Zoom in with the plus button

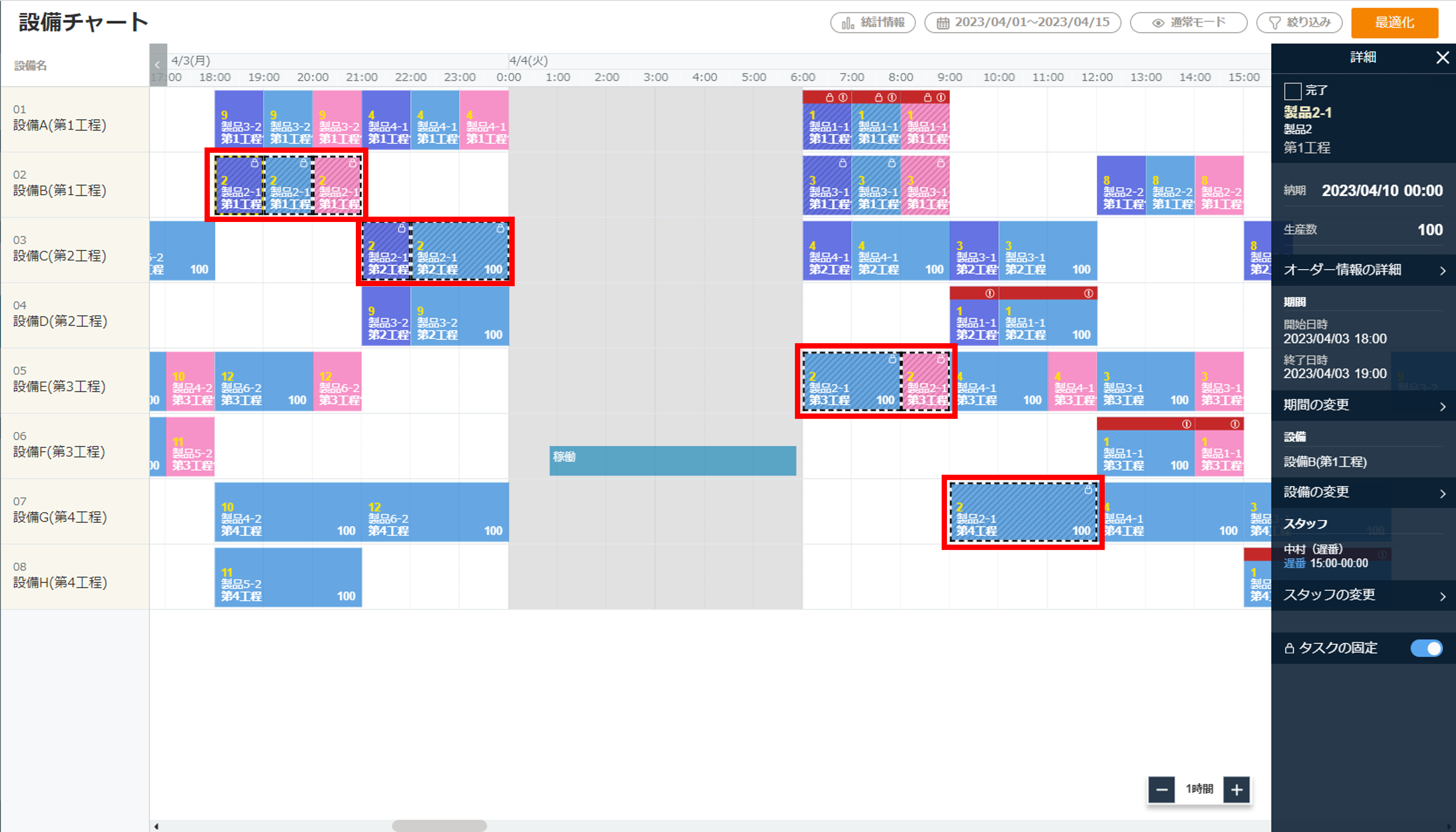tap(1237, 790)
